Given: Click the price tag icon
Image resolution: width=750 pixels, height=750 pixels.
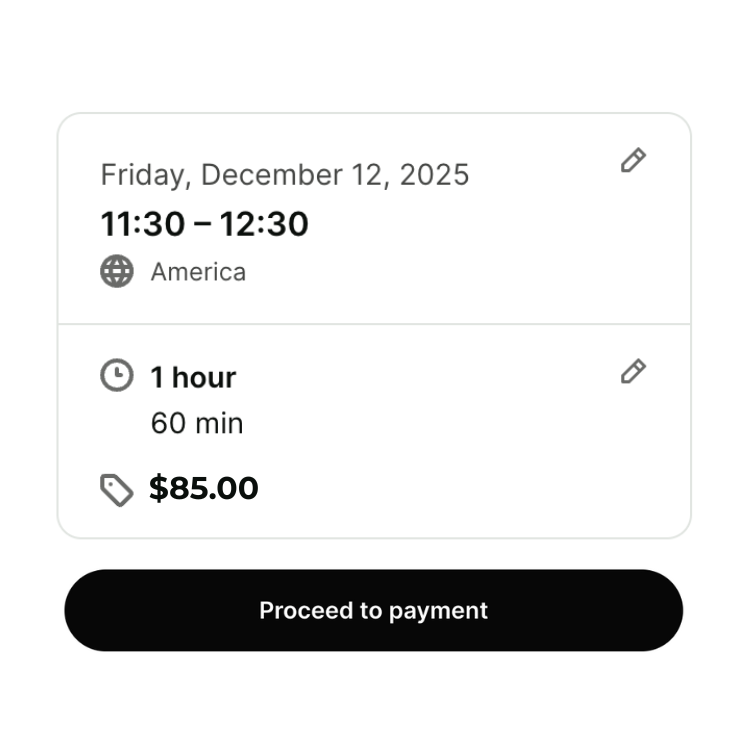Looking at the screenshot, I should 117,490.
